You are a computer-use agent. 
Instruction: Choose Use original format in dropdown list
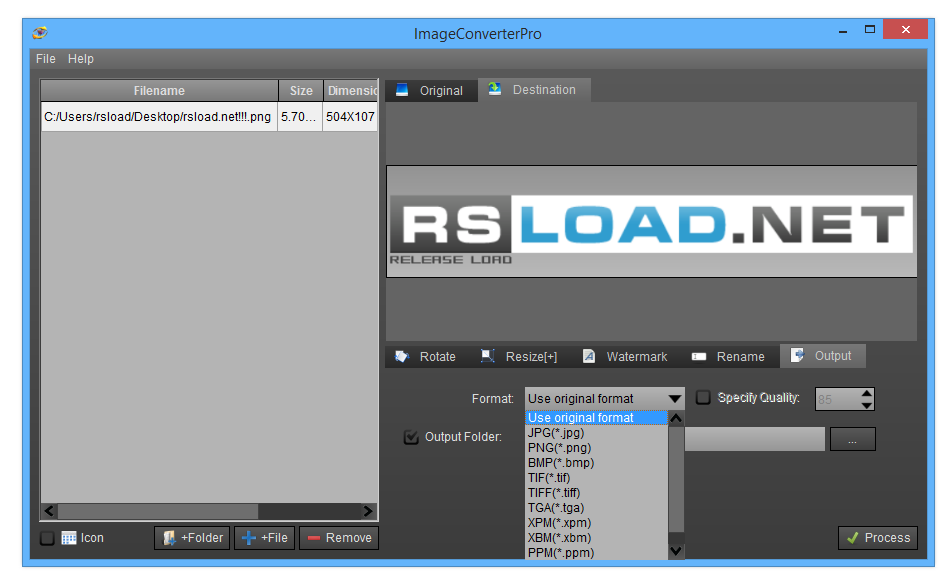point(596,417)
